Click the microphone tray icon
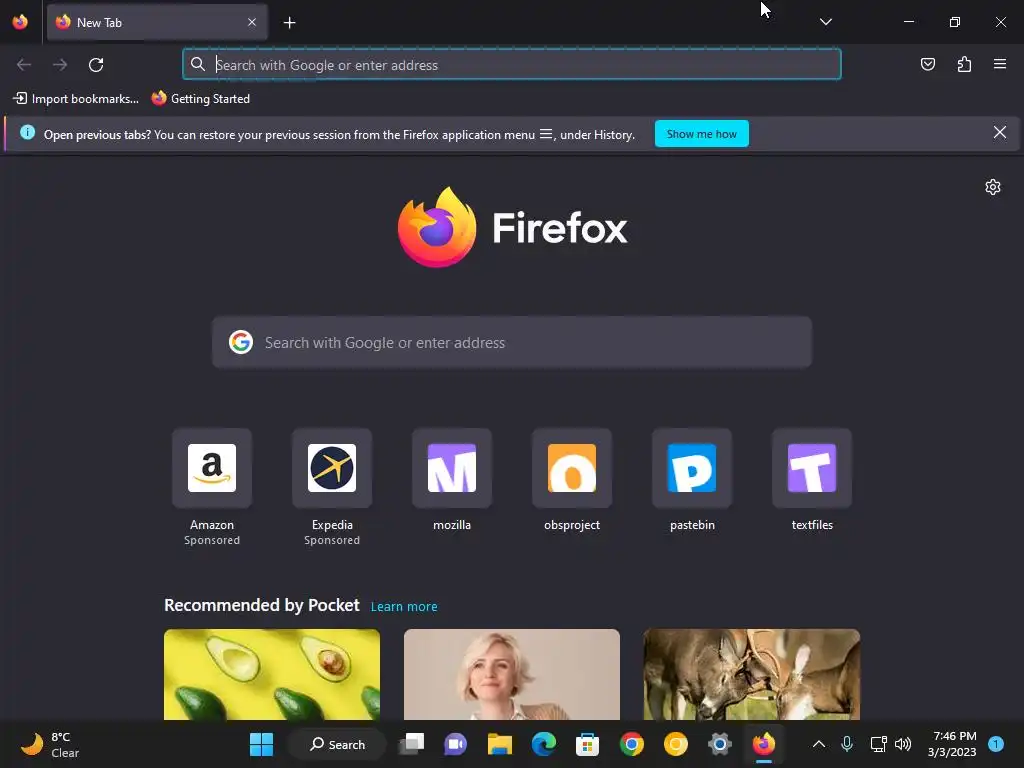The height and width of the screenshot is (768, 1024). pyautogui.click(x=847, y=744)
